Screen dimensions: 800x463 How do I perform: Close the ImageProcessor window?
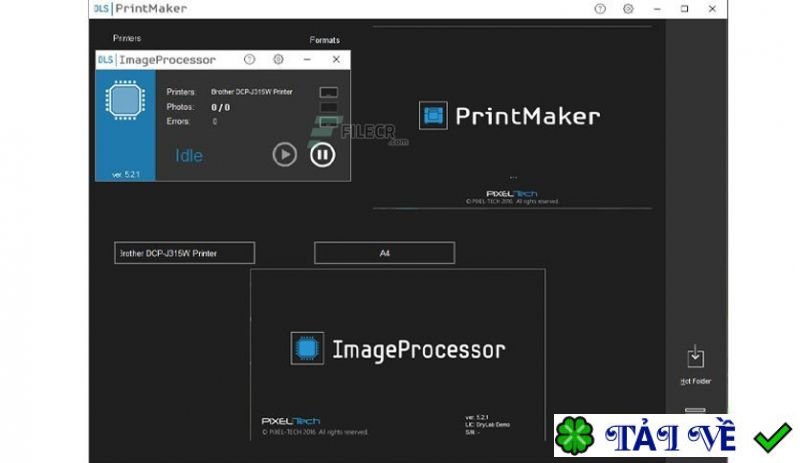[336, 60]
